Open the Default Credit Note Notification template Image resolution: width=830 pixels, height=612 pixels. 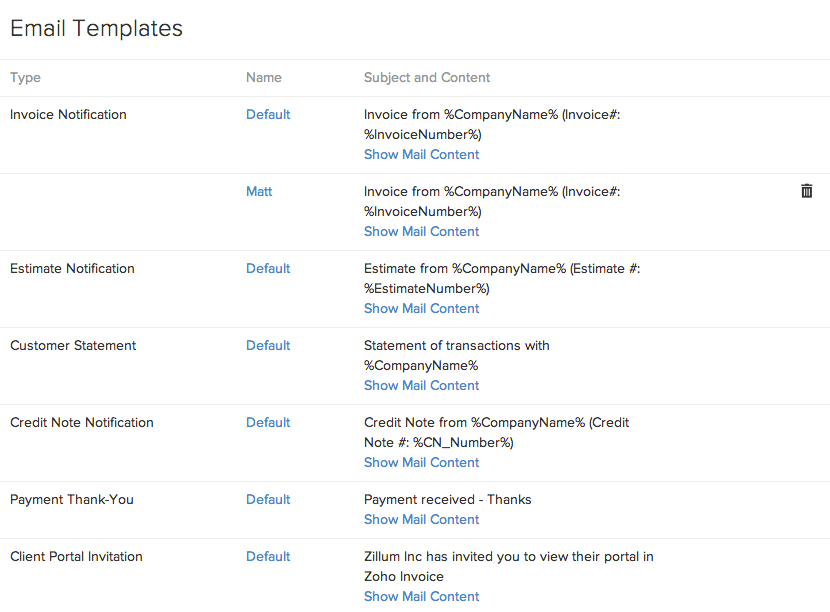point(268,423)
